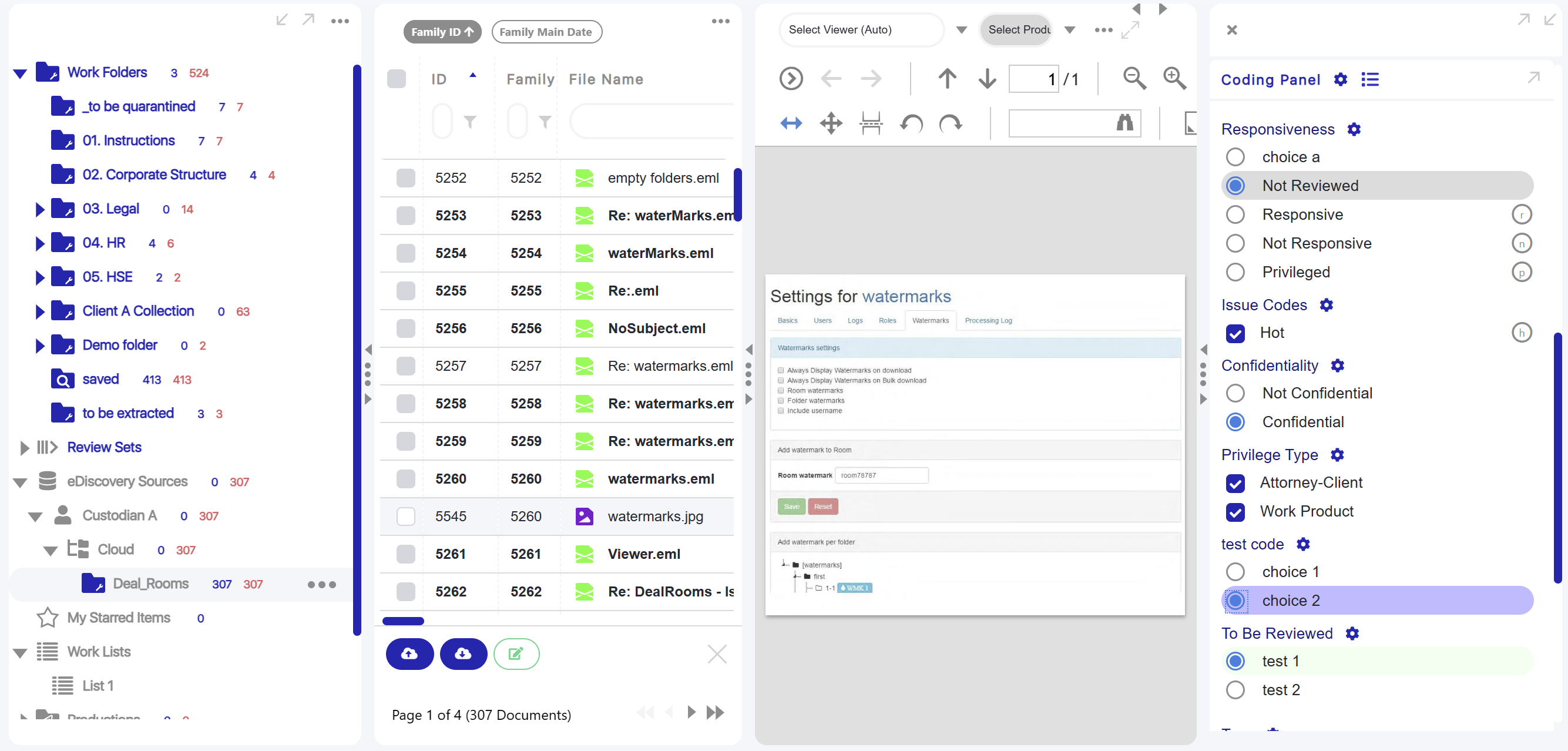Click the Family Main Date sort chip
This screenshot has height=751, width=1568.
click(x=546, y=32)
